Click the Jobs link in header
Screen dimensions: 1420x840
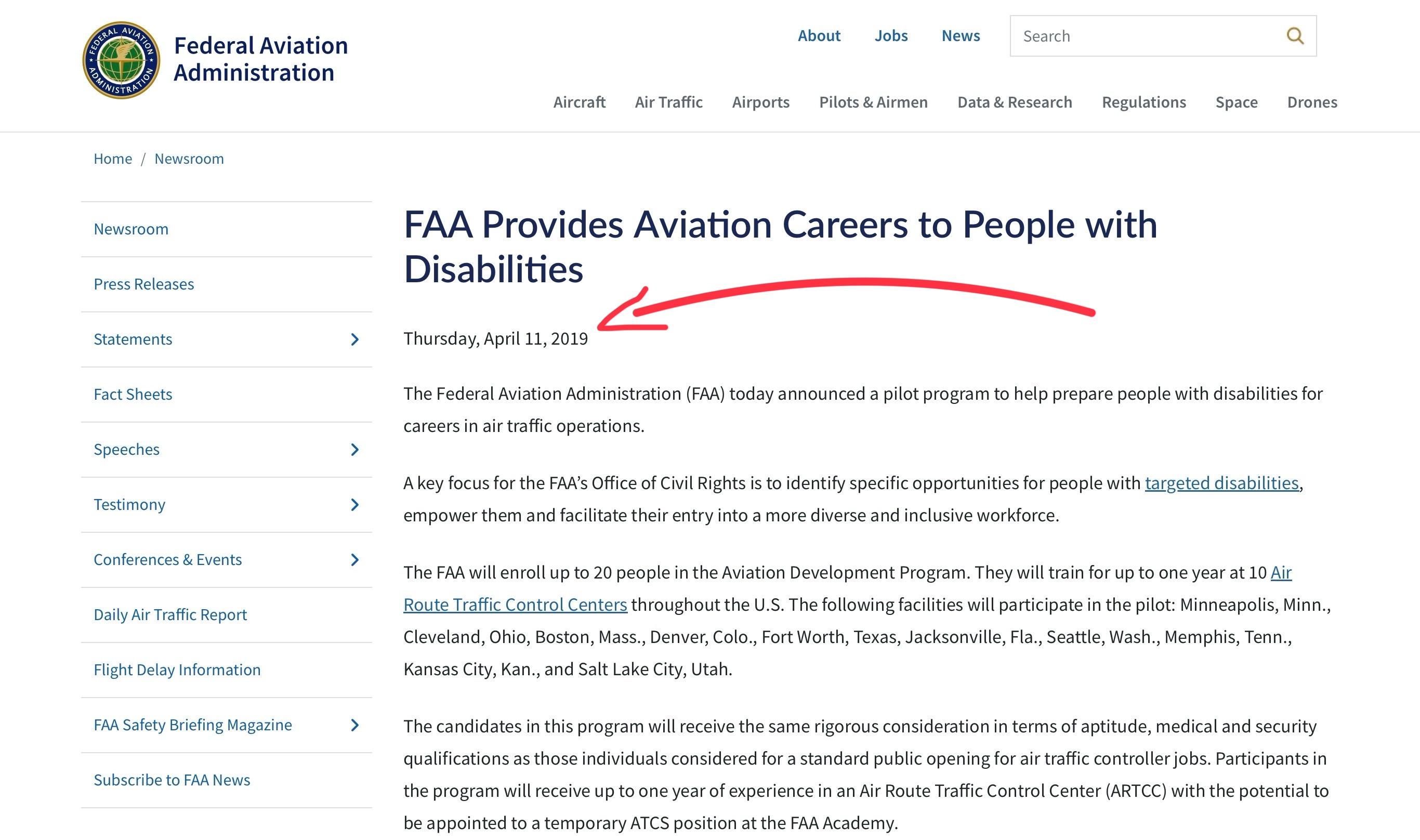(891, 36)
